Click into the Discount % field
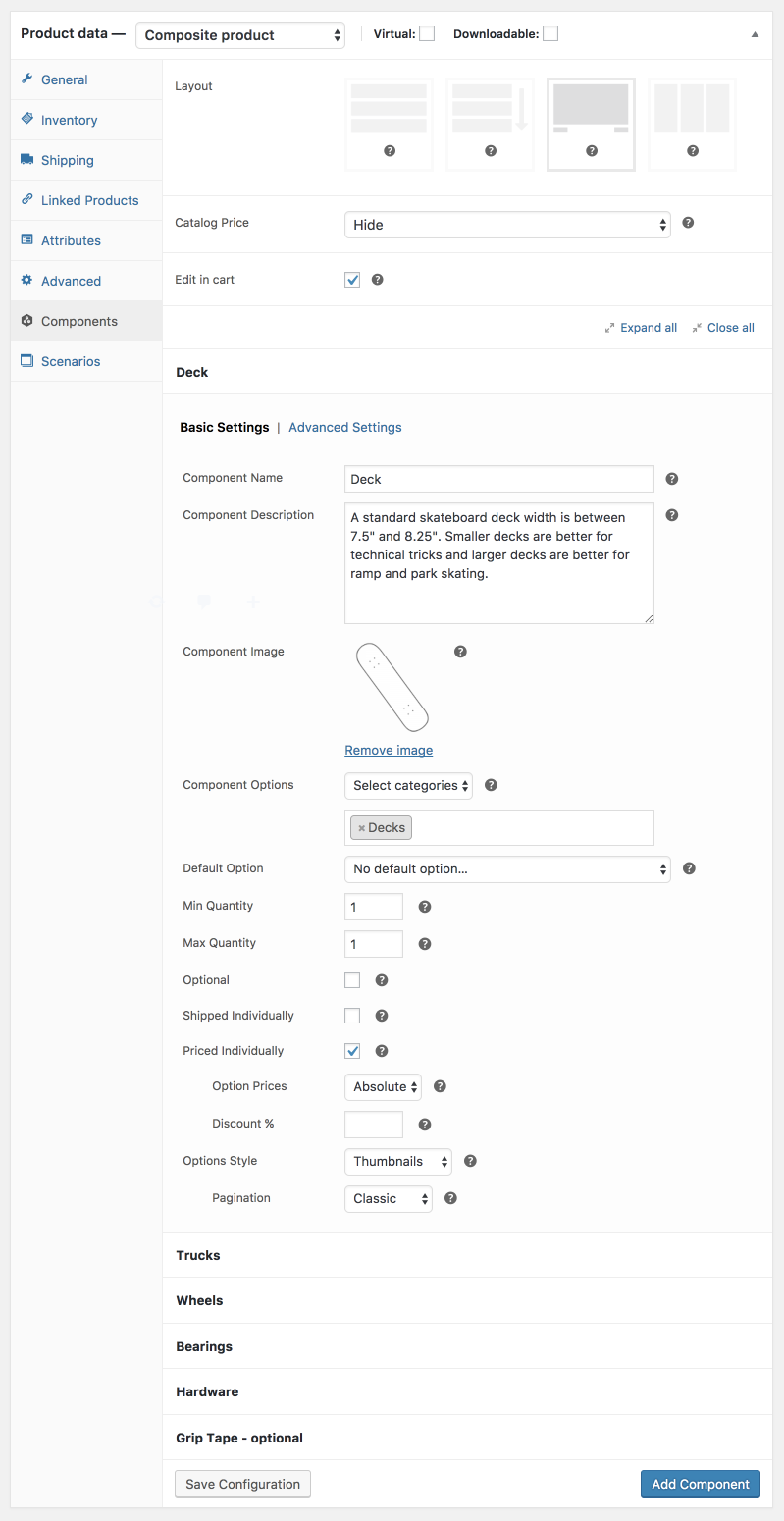This screenshot has width=784, height=1521. click(x=374, y=1125)
